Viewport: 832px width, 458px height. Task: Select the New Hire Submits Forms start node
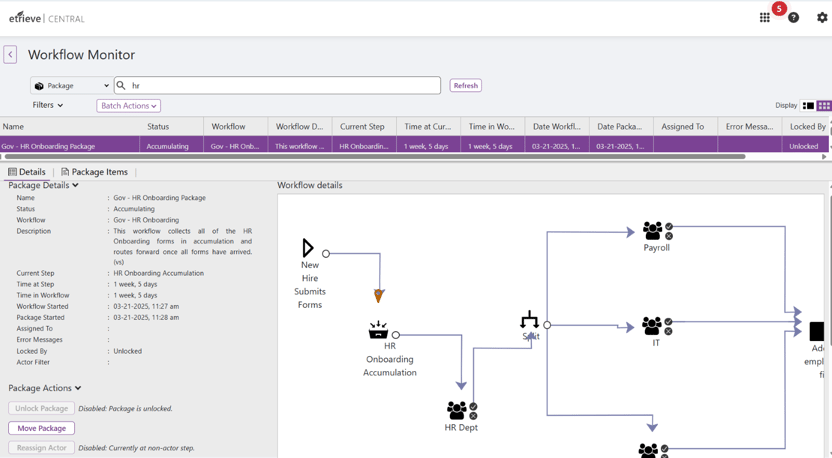coord(308,248)
